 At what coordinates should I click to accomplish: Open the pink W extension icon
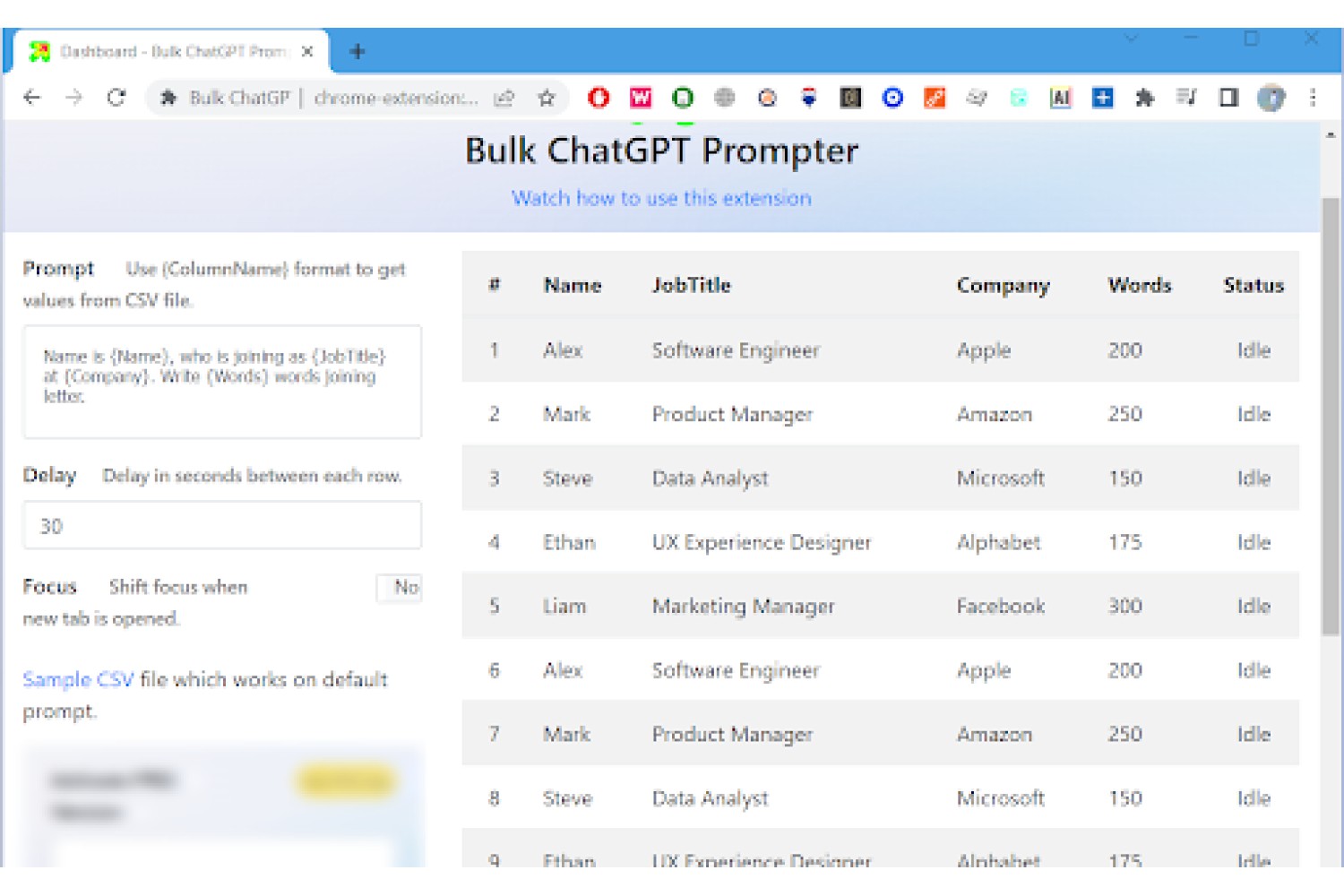click(x=641, y=98)
